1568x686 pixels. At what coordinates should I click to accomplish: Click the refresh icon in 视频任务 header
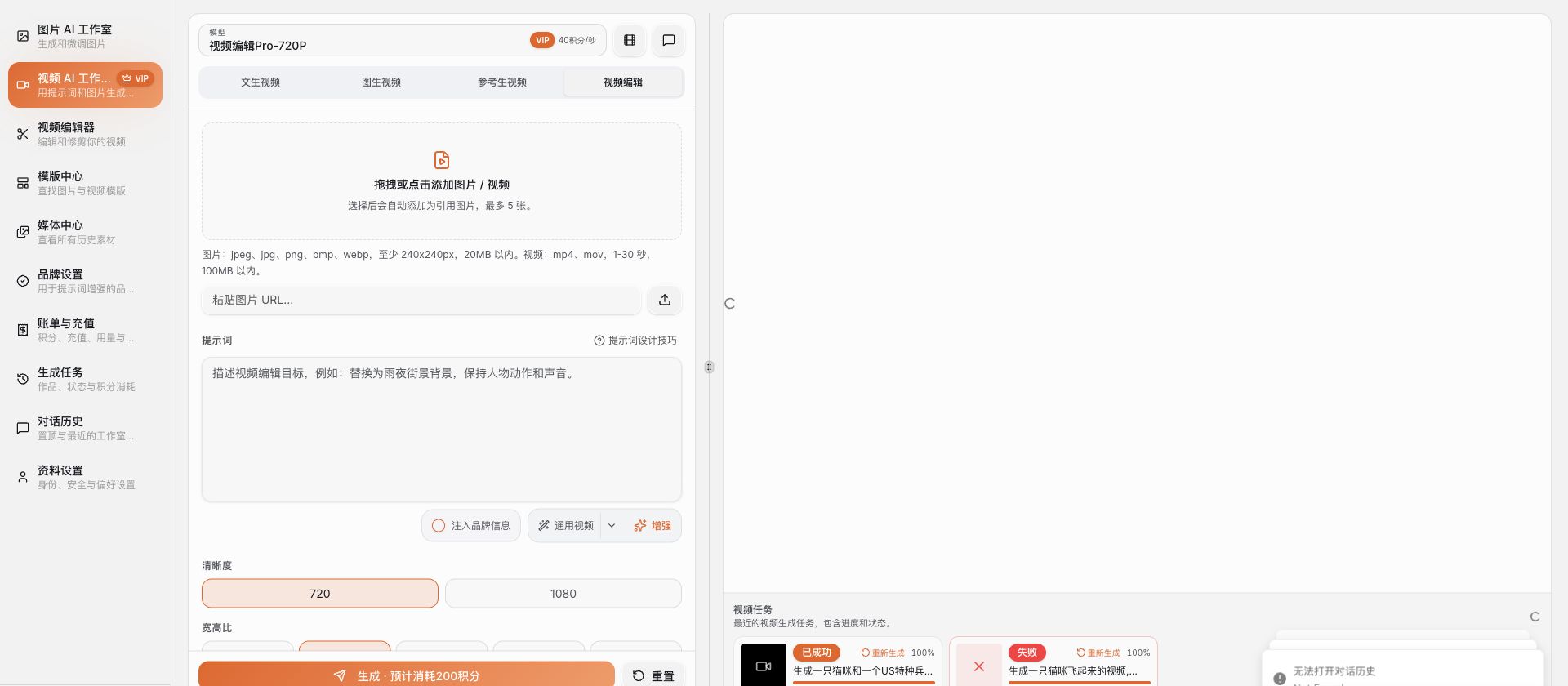point(1535,617)
